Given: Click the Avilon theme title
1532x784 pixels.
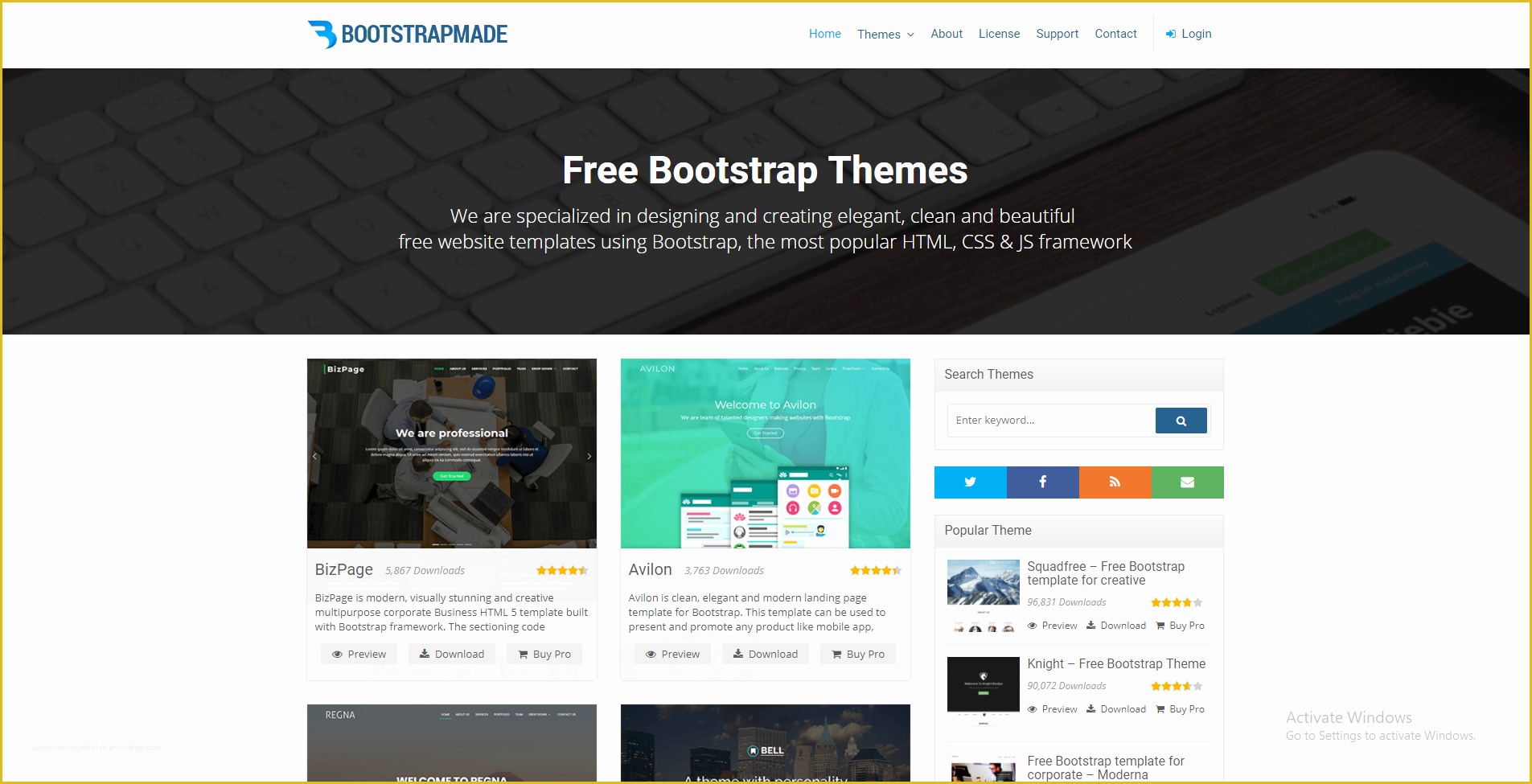Looking at the screenshot, I should pos(650,569).
